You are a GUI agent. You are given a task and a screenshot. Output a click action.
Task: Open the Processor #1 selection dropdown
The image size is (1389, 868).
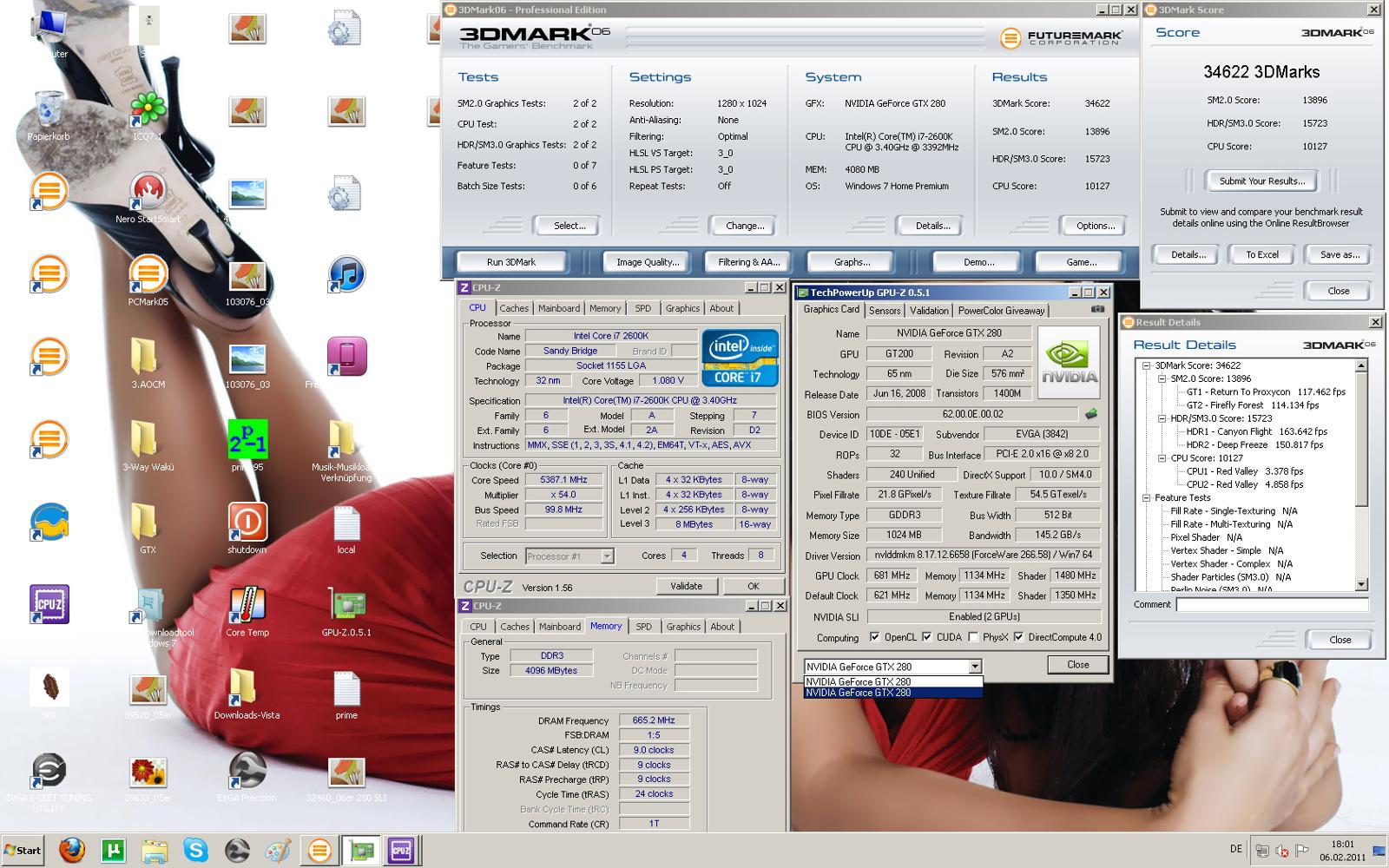pos(607,556)
